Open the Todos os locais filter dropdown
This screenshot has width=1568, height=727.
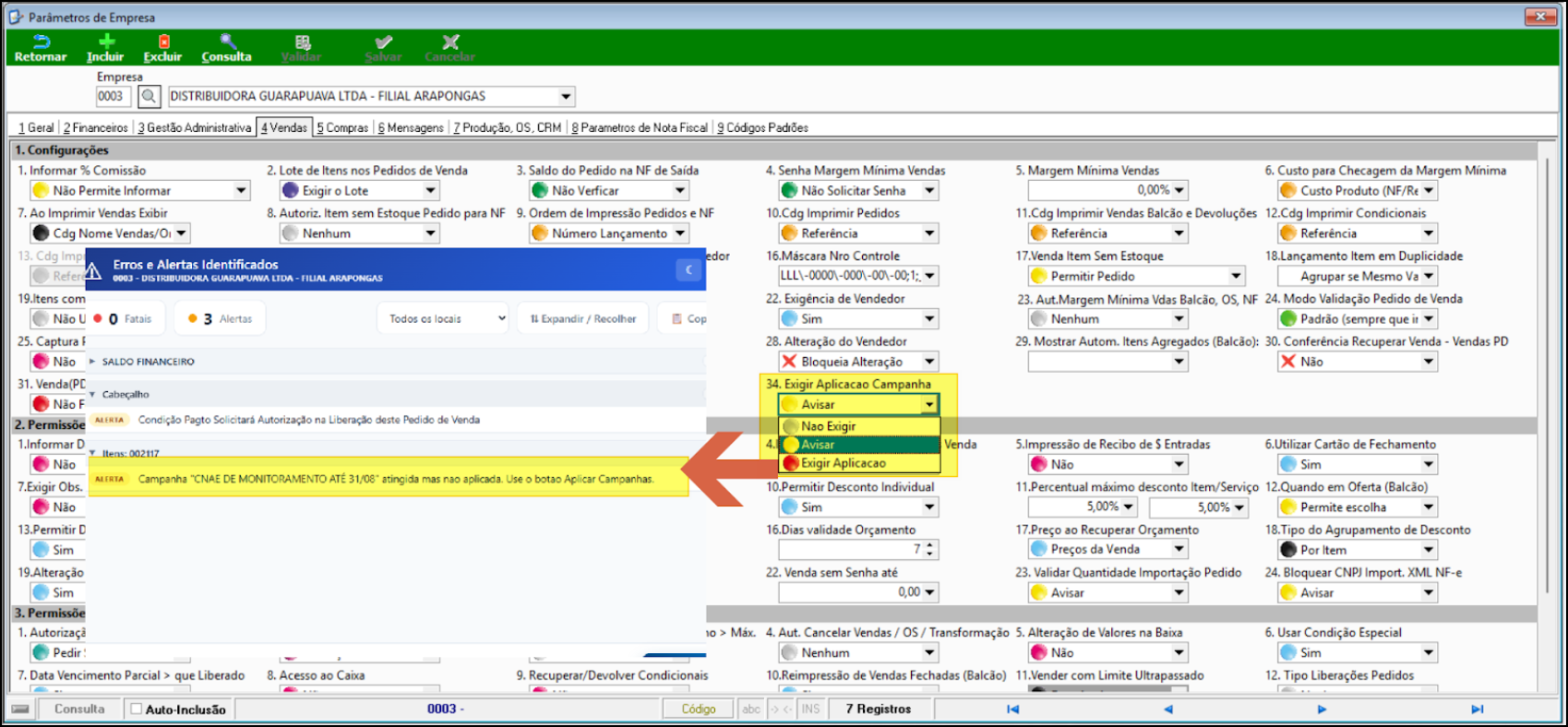point(444,318)
